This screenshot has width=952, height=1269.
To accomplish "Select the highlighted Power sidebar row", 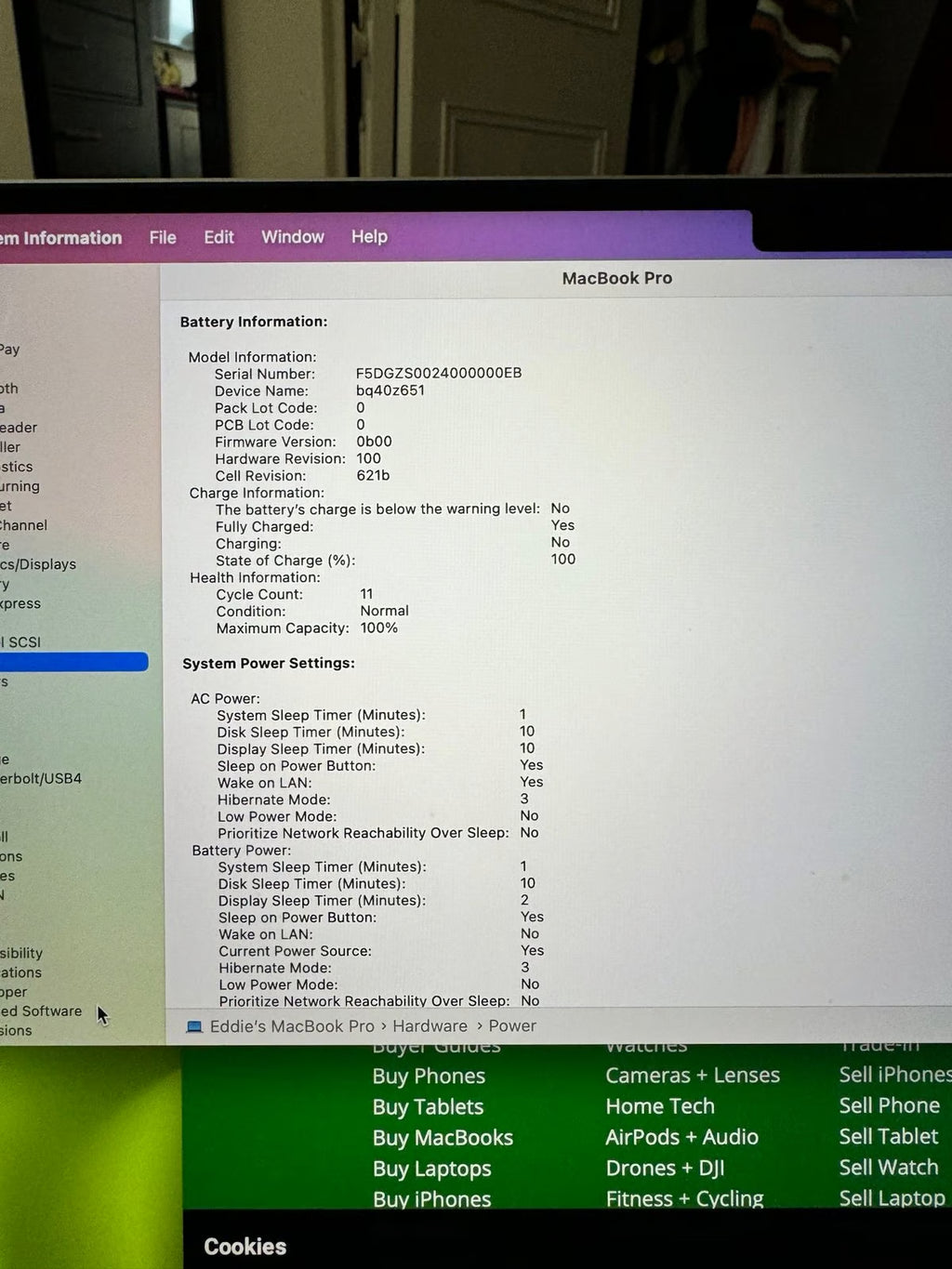I will tap(73, 662).
